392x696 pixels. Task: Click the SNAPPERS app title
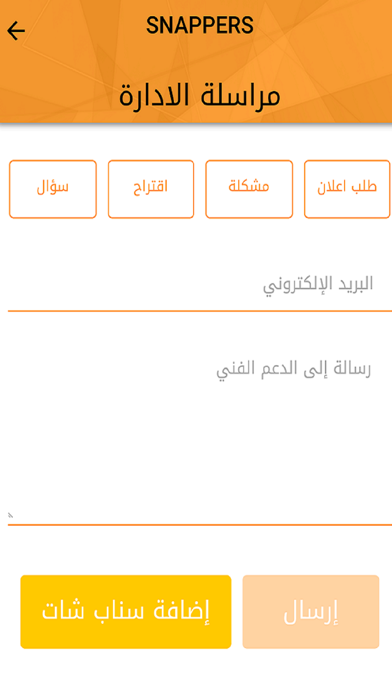pos(200,25)
